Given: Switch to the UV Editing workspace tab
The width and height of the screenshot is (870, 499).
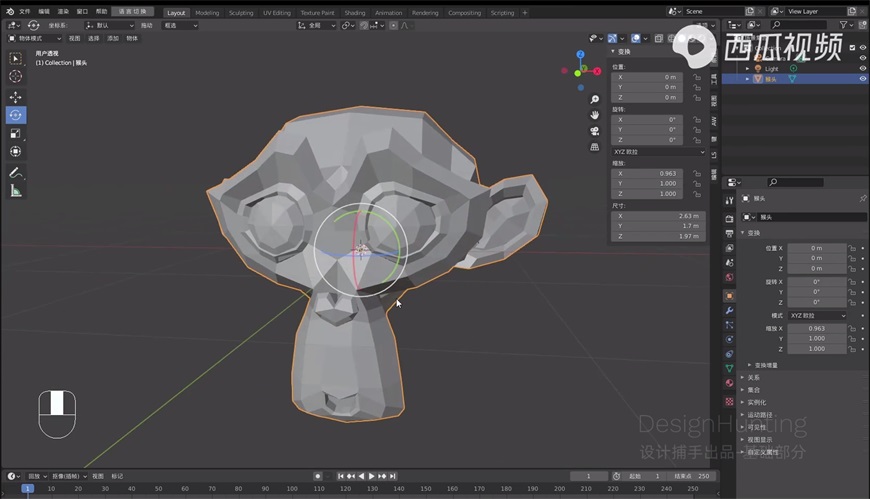Looking at the screenshot, I should (x=276, y=13).
